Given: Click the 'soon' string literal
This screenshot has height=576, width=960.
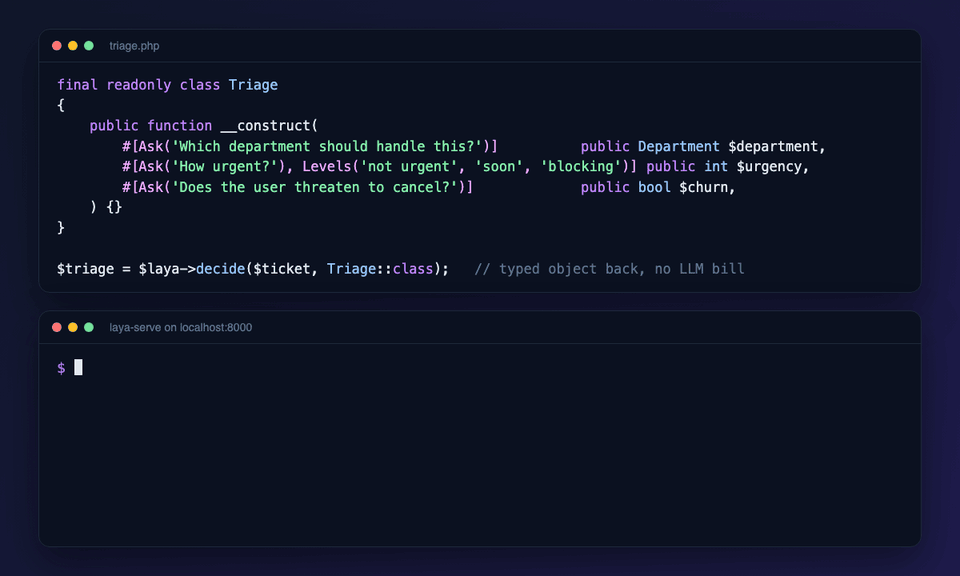Looking at the screenshot, I should tap(499, 166).
